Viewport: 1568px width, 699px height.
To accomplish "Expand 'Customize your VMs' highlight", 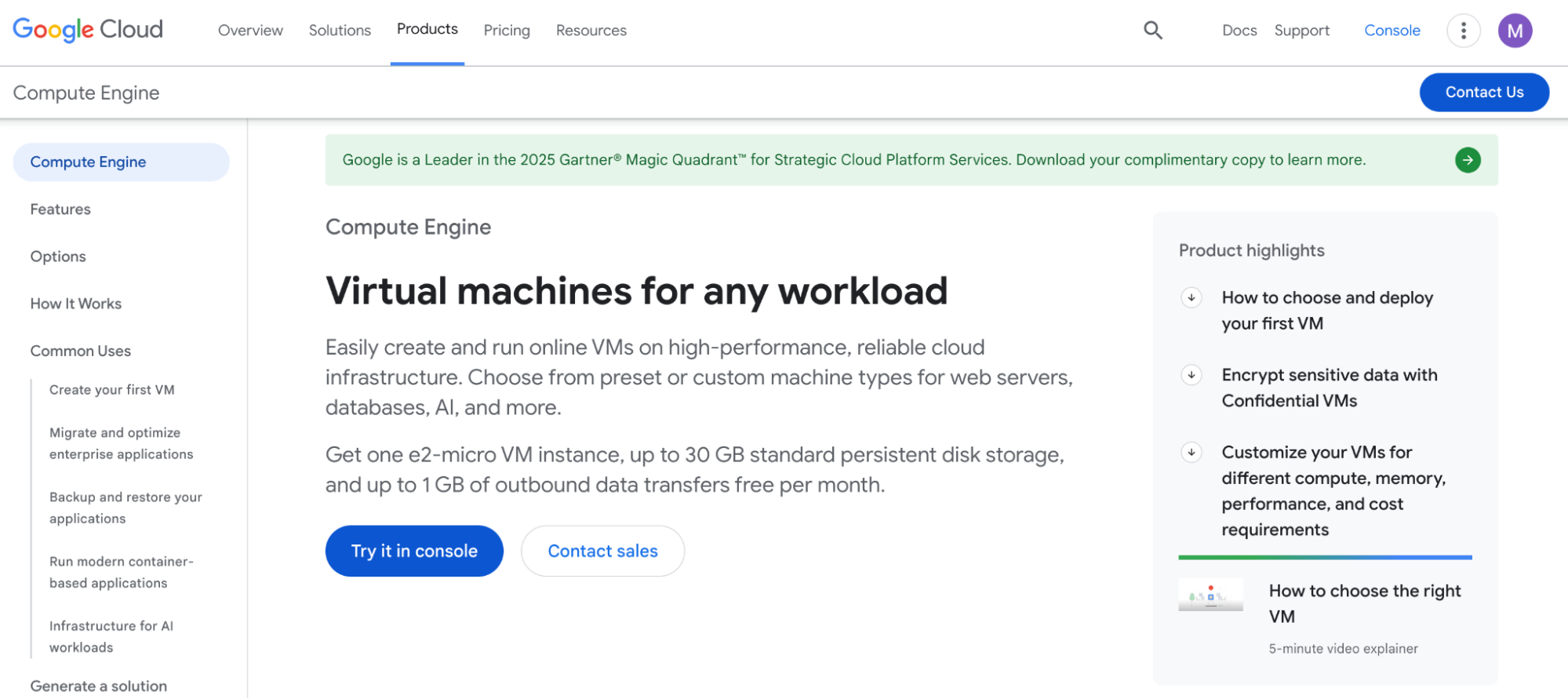I will [x=1191, y=452].
